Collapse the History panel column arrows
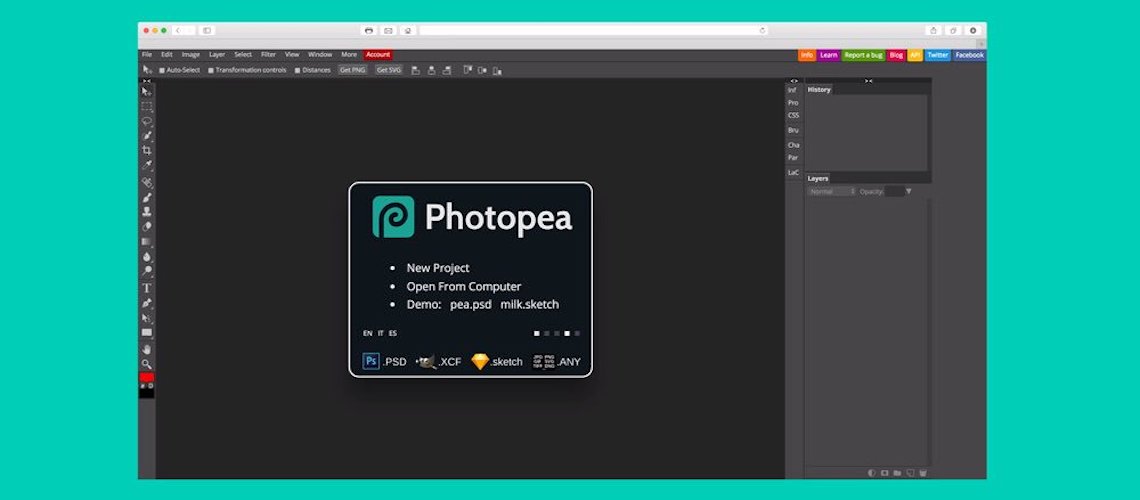 (868, 81)
